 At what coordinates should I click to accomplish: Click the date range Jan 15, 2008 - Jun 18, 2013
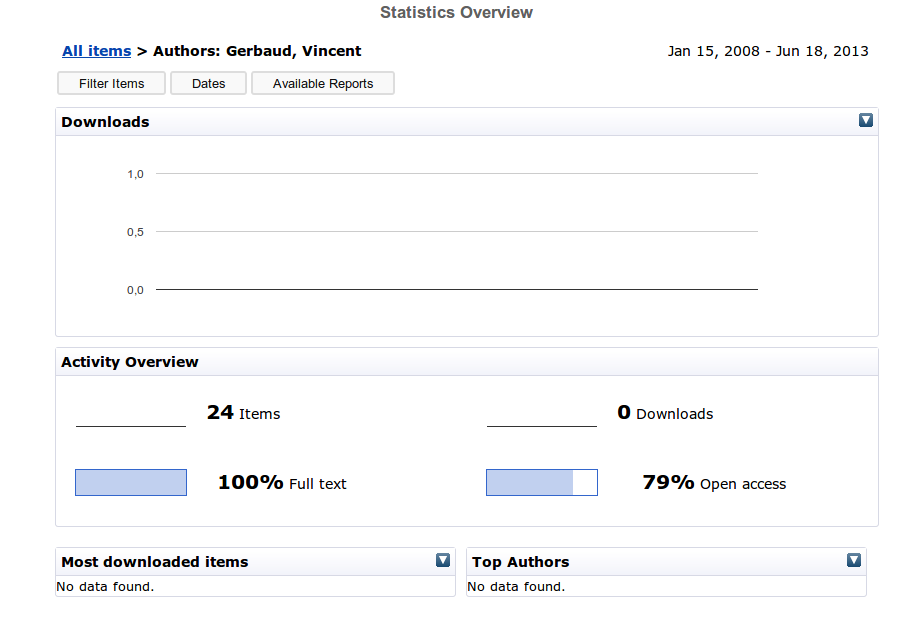tap(768, 52)
